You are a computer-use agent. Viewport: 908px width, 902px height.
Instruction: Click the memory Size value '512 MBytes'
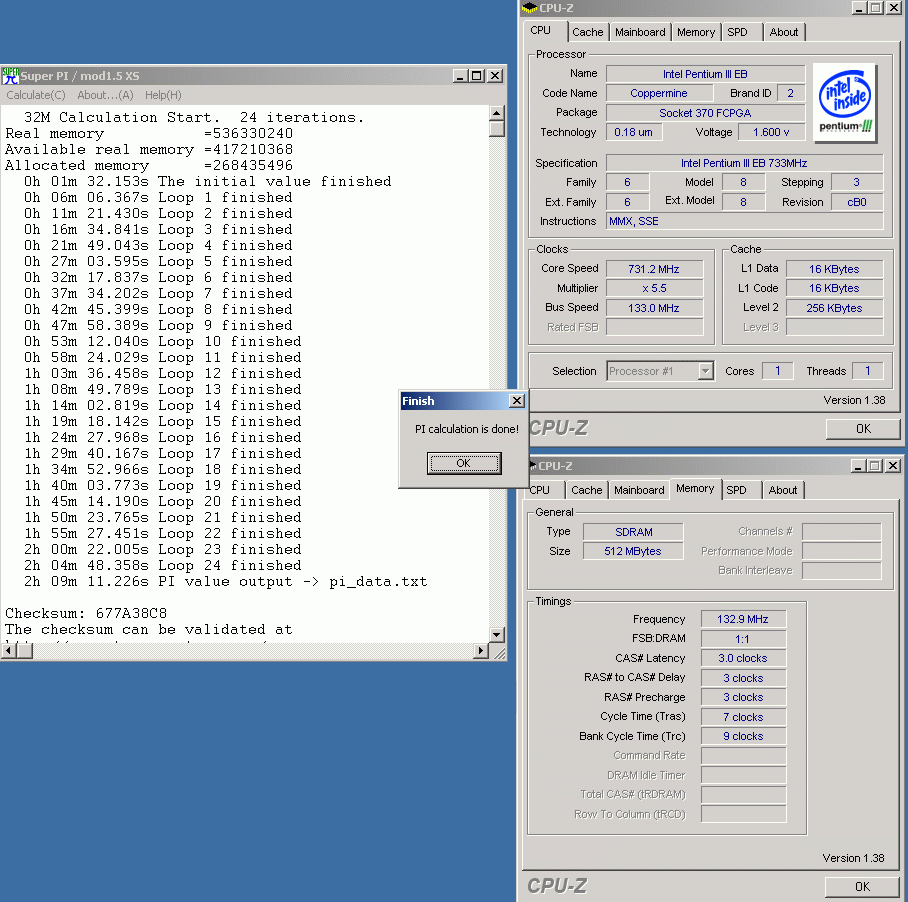pos(634,551)
